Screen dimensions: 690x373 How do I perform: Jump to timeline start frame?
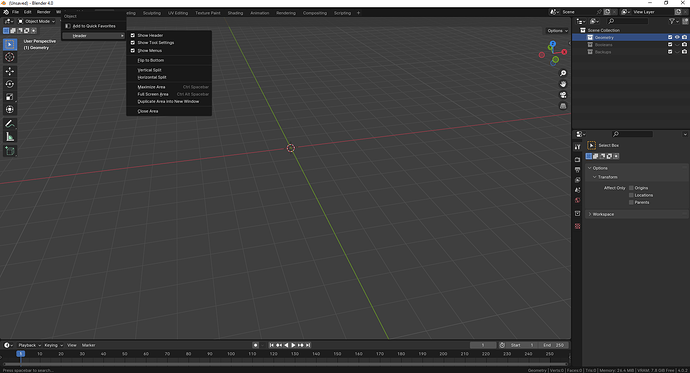tap(272, 345)
